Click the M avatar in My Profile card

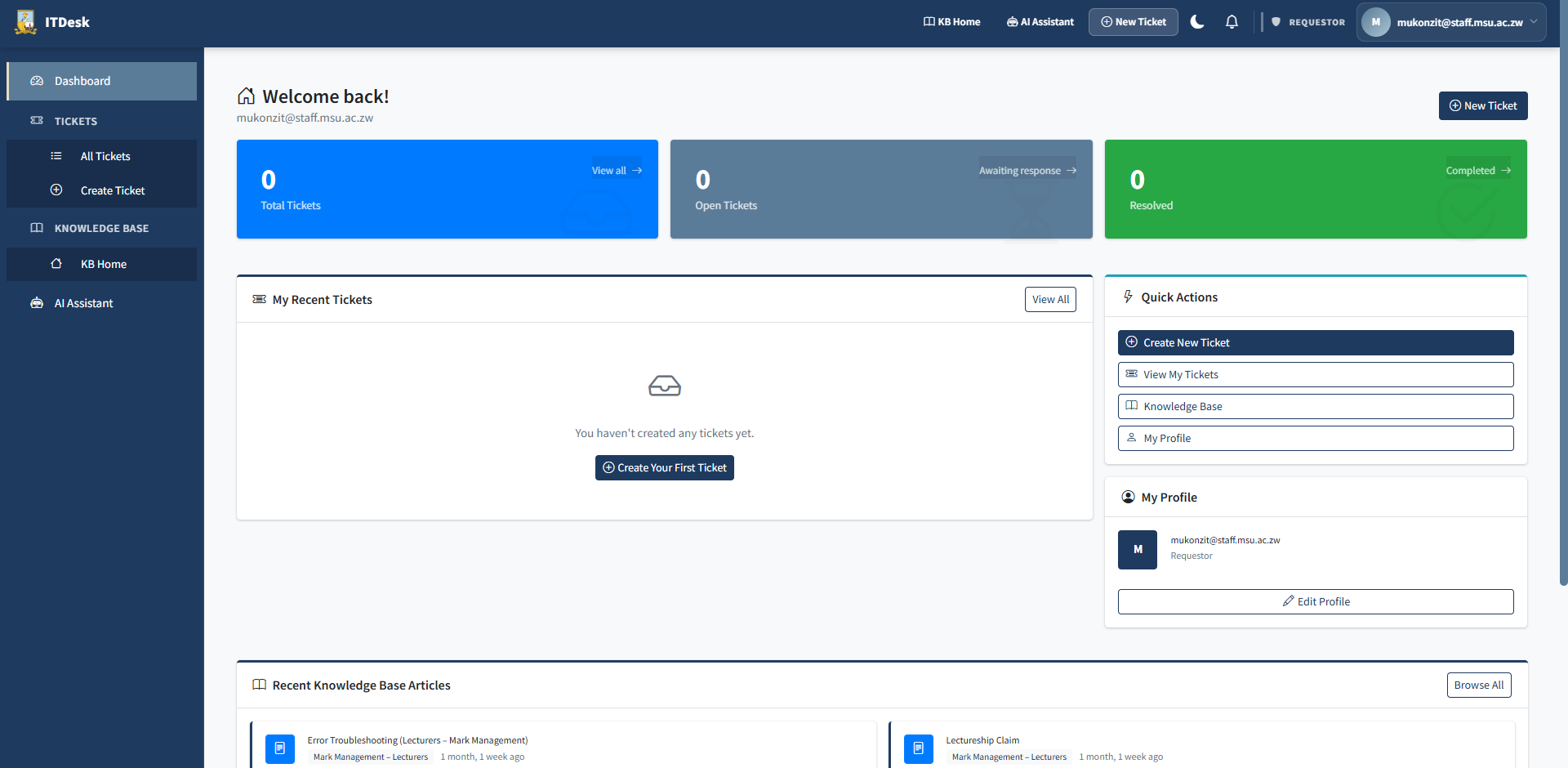coord(1138,550)
